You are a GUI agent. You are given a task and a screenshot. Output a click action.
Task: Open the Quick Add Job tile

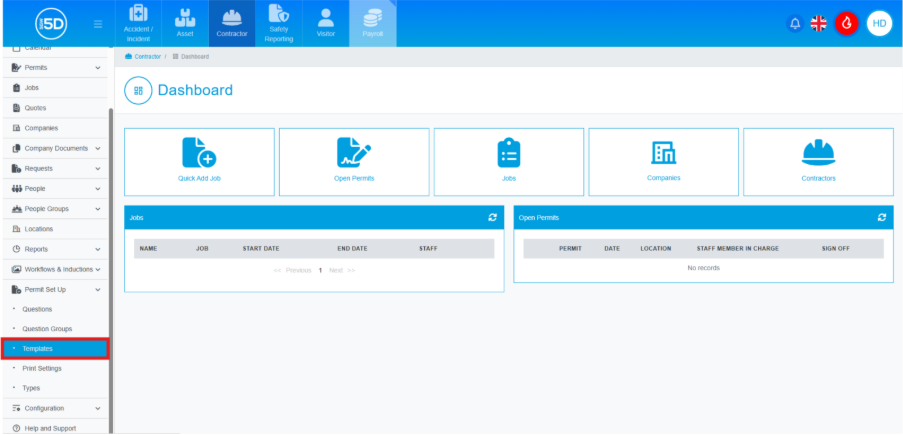pyautogui.click(x=199, y=161)
